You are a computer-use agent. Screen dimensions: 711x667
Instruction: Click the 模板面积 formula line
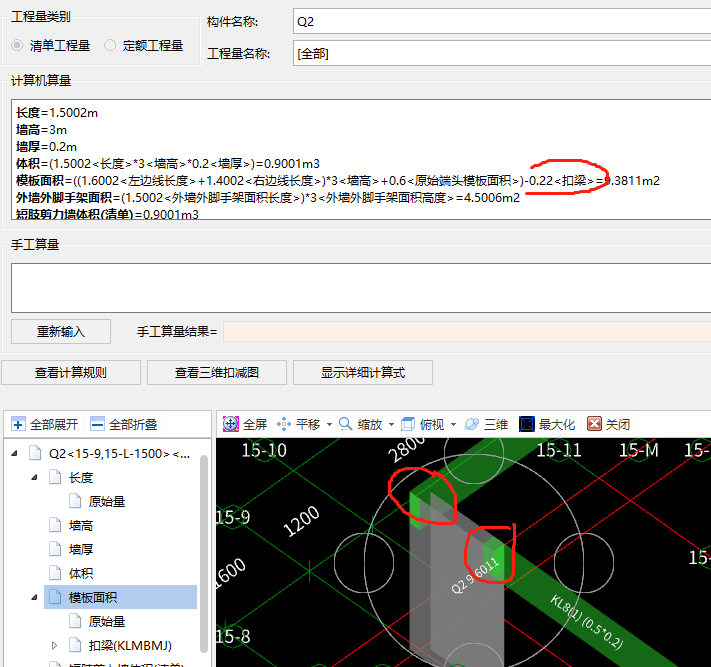[338, 180]
